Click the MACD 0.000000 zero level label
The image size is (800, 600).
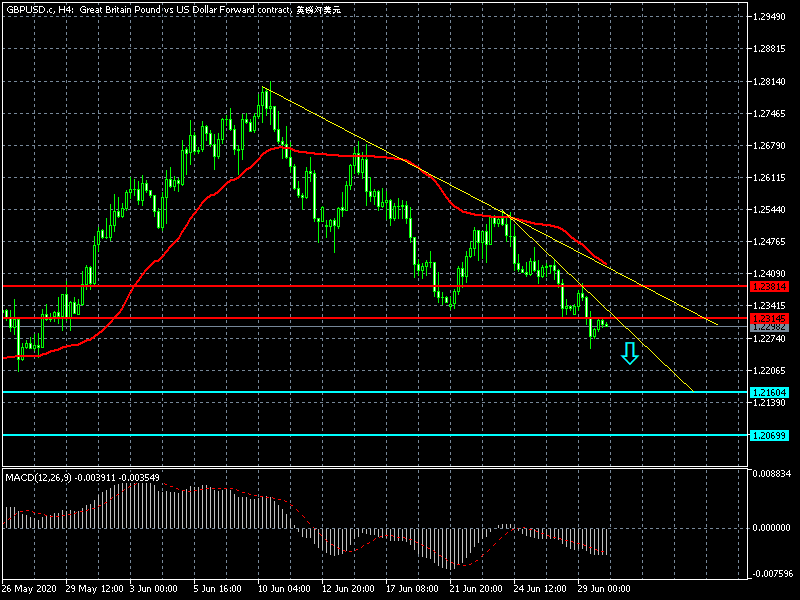(x=774, y=528)
